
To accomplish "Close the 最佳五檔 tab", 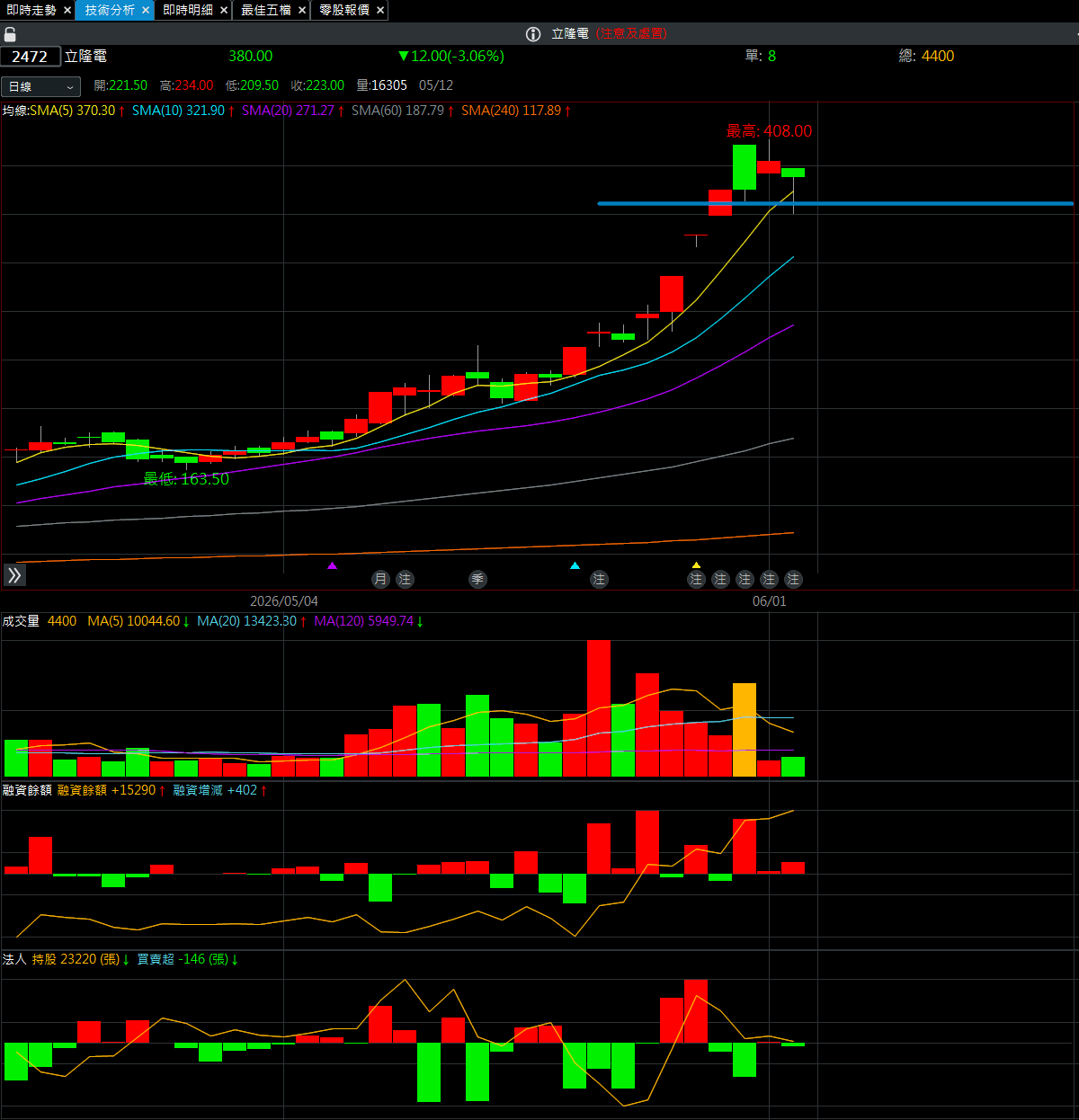I will (302, 10).
